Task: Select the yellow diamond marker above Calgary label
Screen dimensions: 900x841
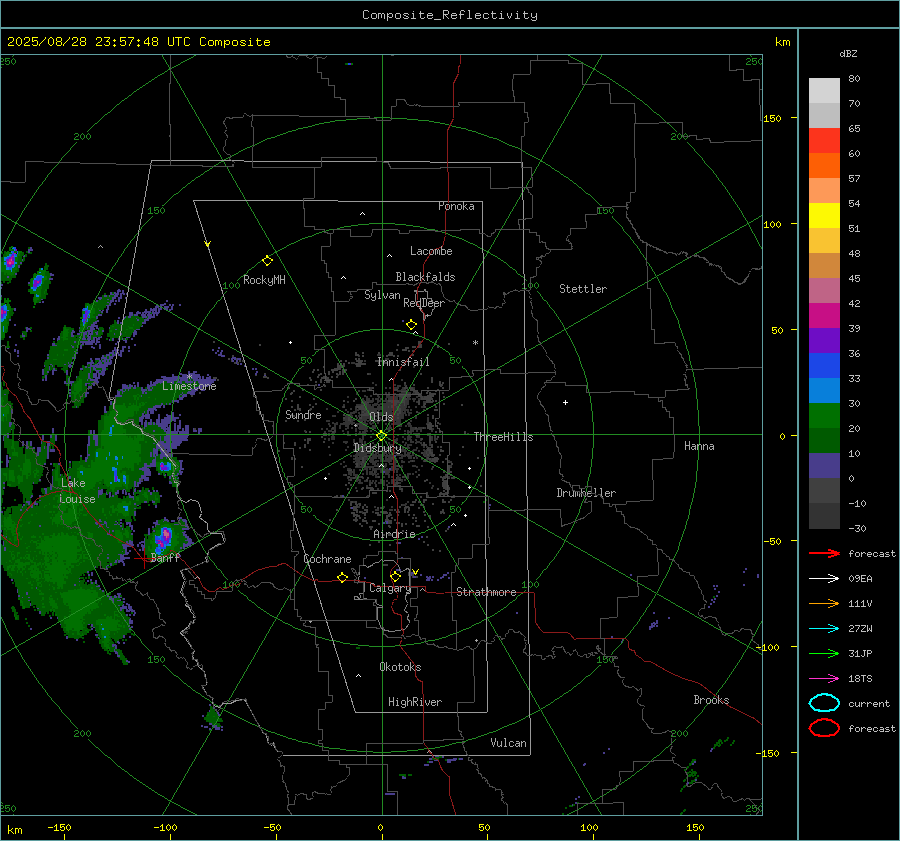Action: point(395,576)
